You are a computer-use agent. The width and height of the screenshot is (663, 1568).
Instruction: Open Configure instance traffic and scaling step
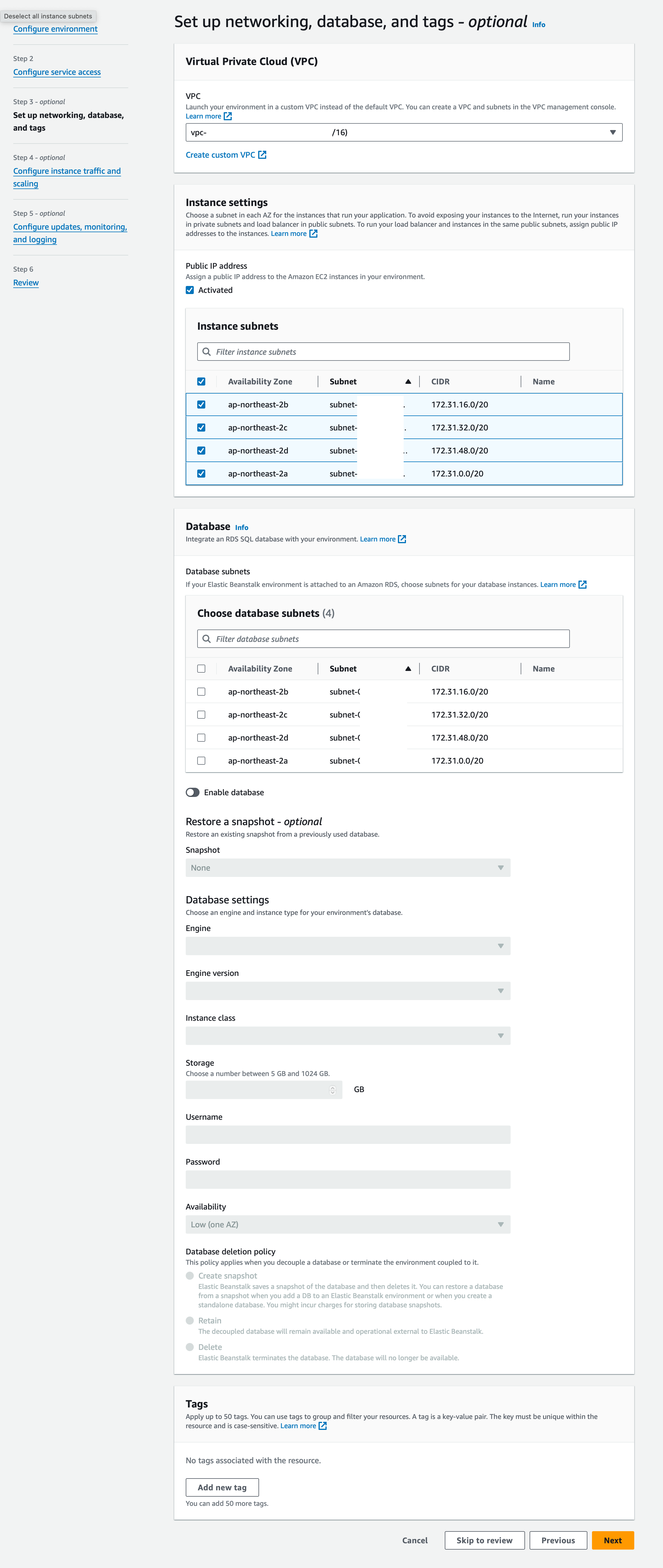(67, 177)
